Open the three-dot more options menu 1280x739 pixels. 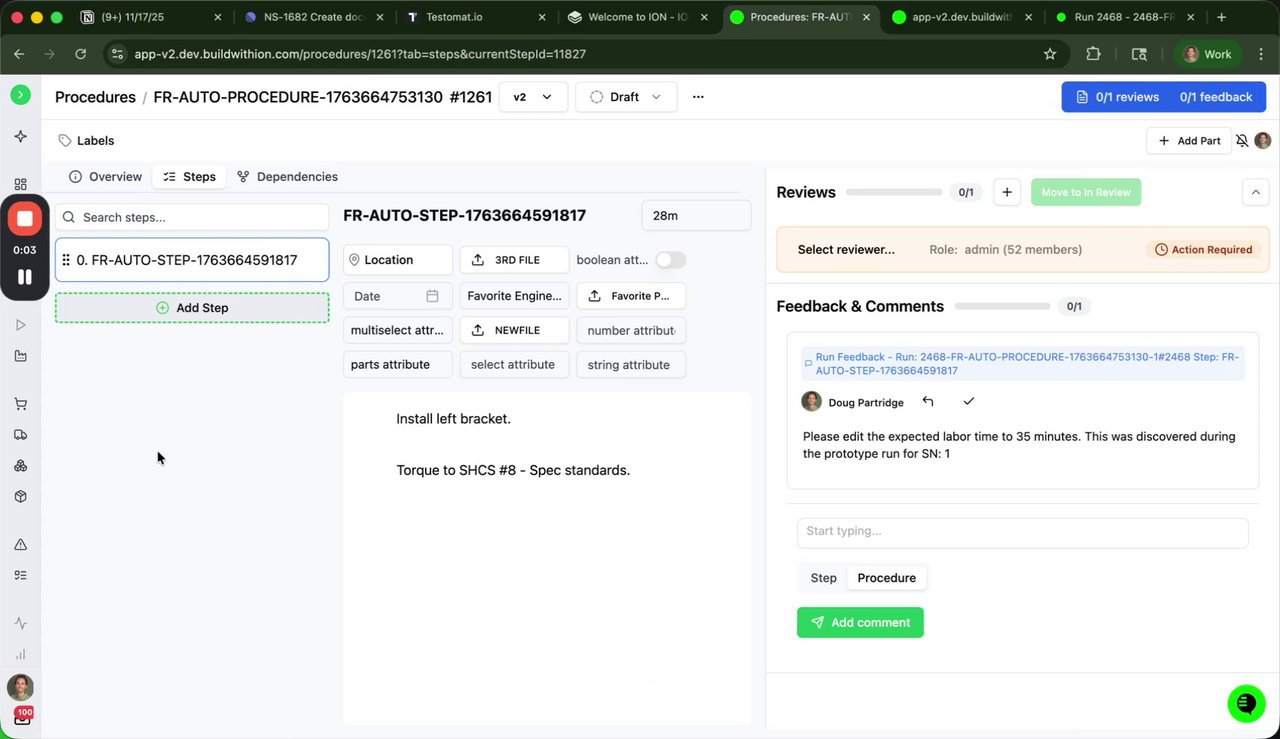click(x=698, y=97)
